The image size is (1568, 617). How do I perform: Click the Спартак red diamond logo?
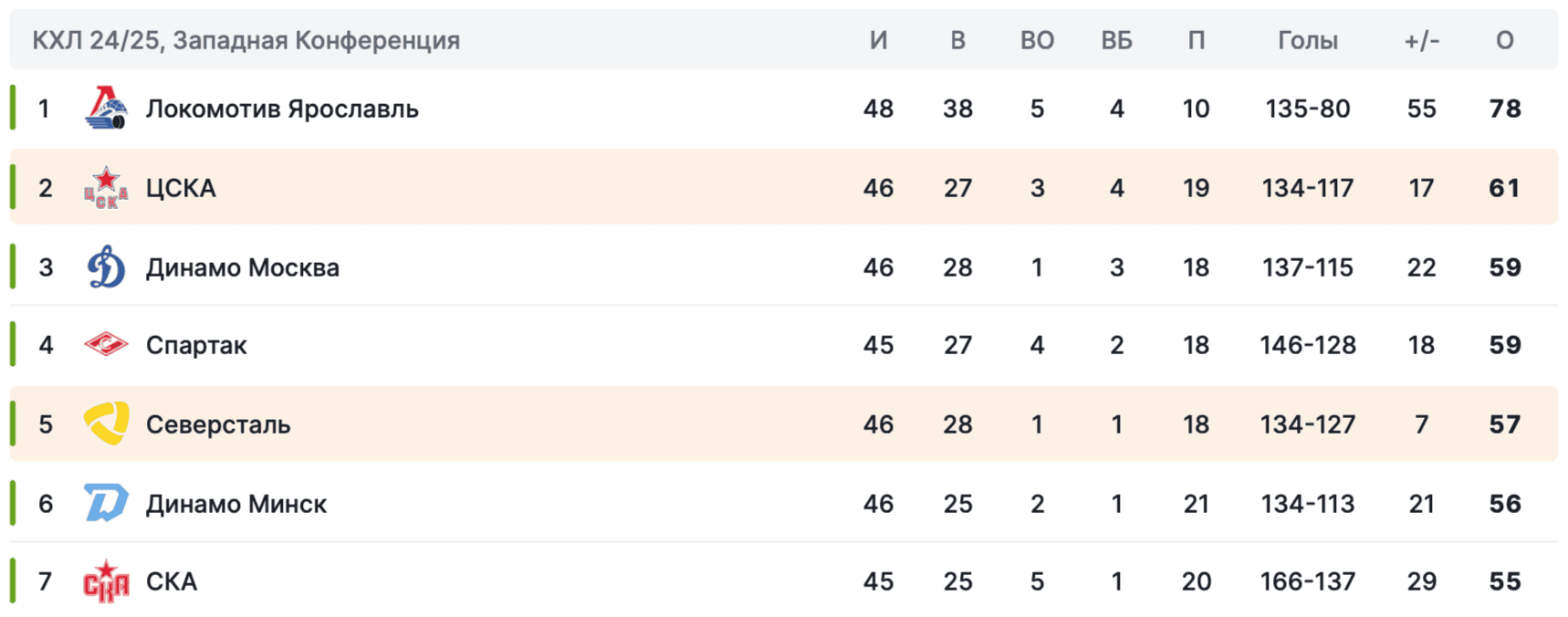point(106,345)
